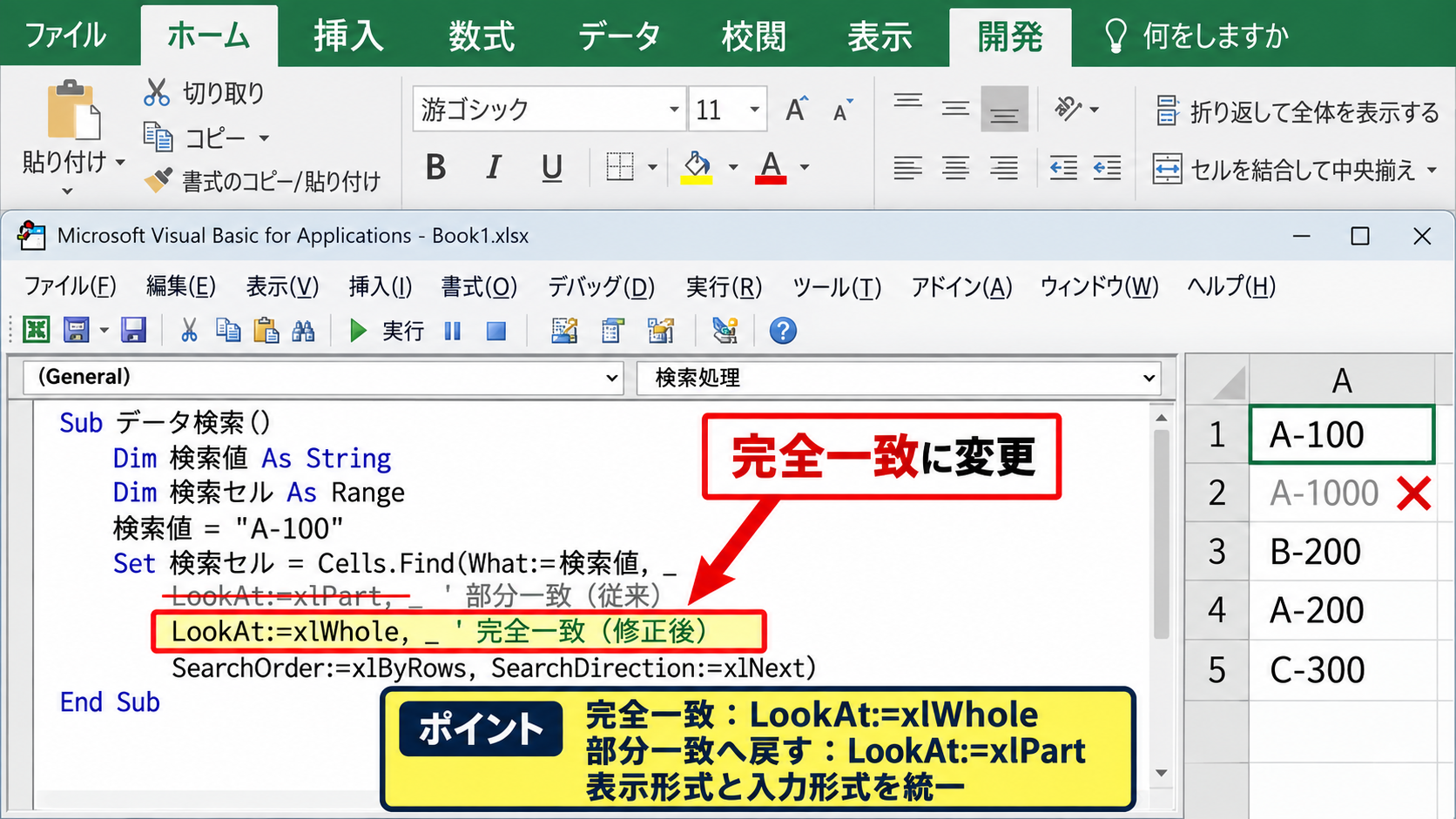Image resolution: width=1456 pixels, height=819 pixels.
Task: Click blue Help question mark icon
Action: click(x=782, y=331)
